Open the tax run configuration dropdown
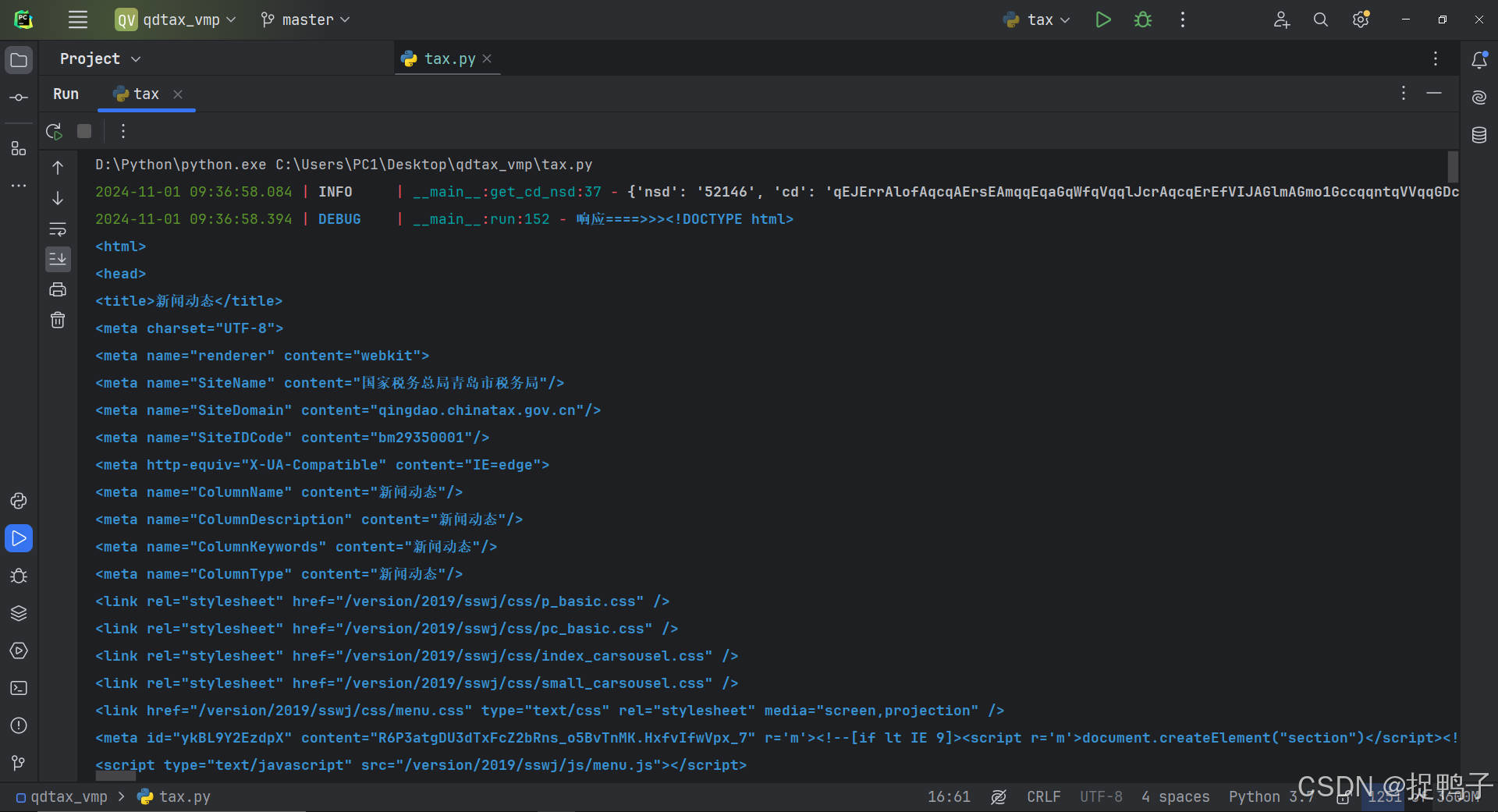Screen dimensions: 1498x812 (x=1037, y=20)
